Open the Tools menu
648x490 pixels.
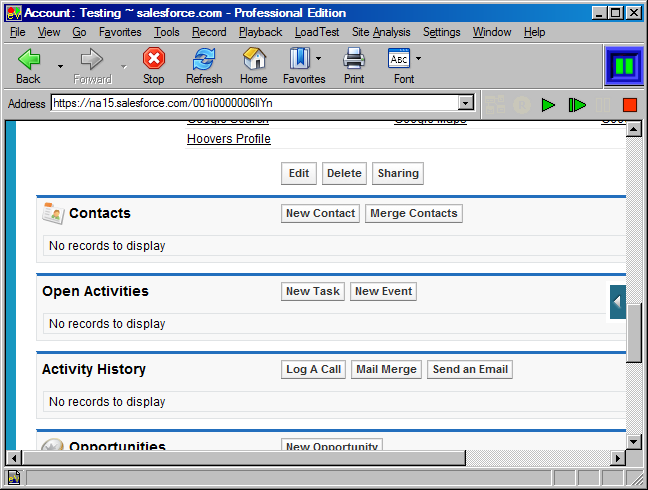pyautogui.click(x=167, y=32)
